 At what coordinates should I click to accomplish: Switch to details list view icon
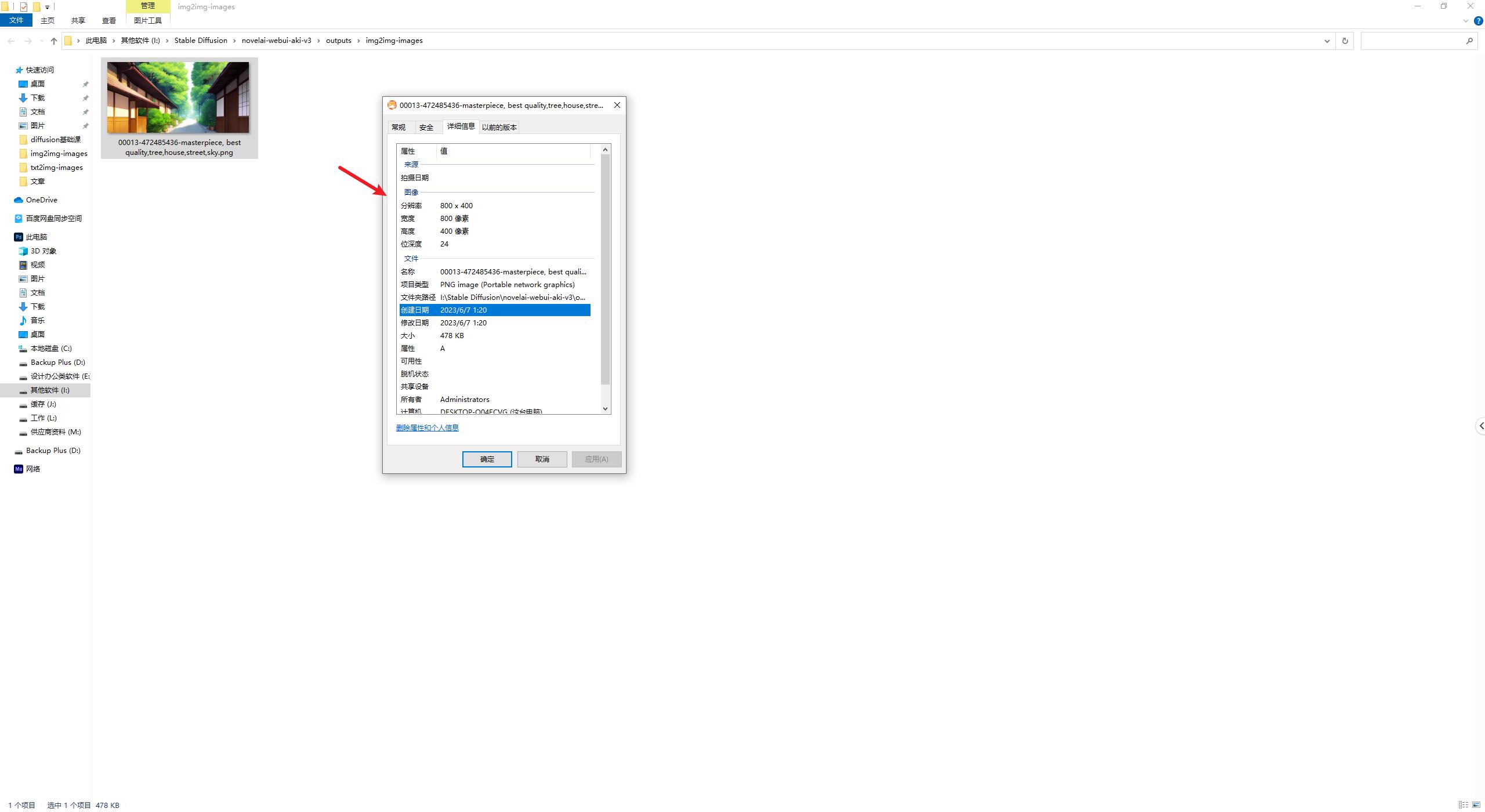point(1464,804)
